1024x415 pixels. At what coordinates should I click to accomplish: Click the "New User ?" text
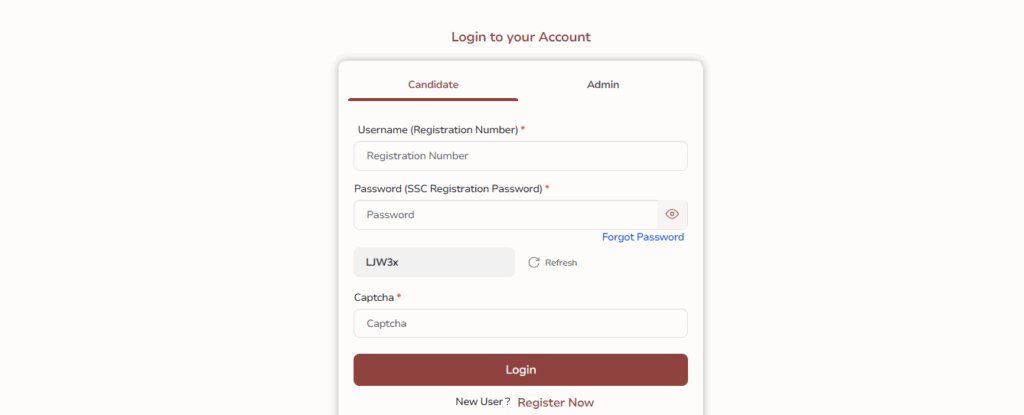coord(483,401)
